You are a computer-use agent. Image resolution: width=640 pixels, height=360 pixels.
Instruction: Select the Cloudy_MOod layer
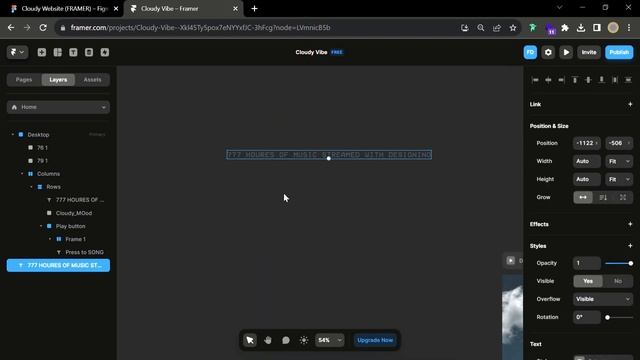(74, 213)
